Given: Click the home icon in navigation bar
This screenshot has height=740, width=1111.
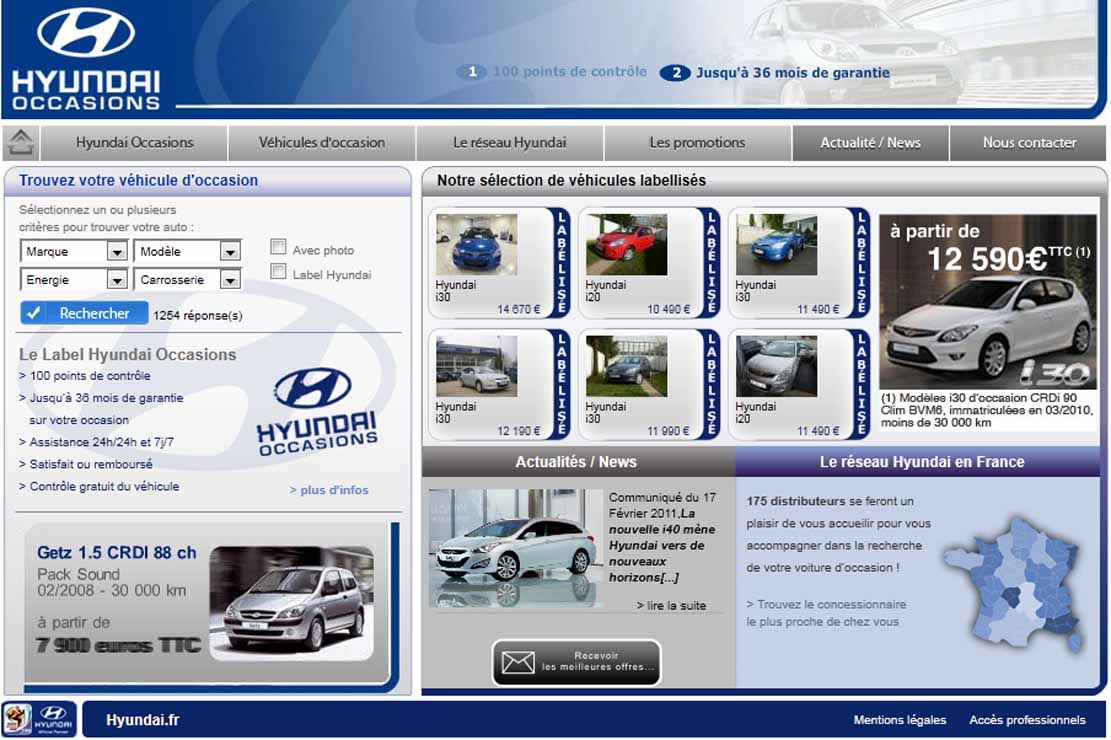Looking at the screenshot, I should [21, 142].
